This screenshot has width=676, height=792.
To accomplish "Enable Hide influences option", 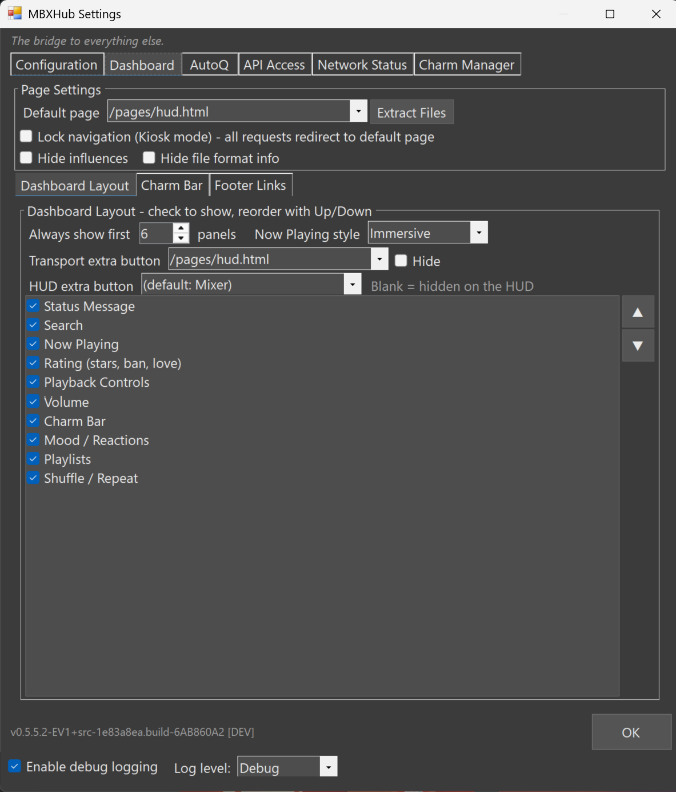I will coord(26,158).
